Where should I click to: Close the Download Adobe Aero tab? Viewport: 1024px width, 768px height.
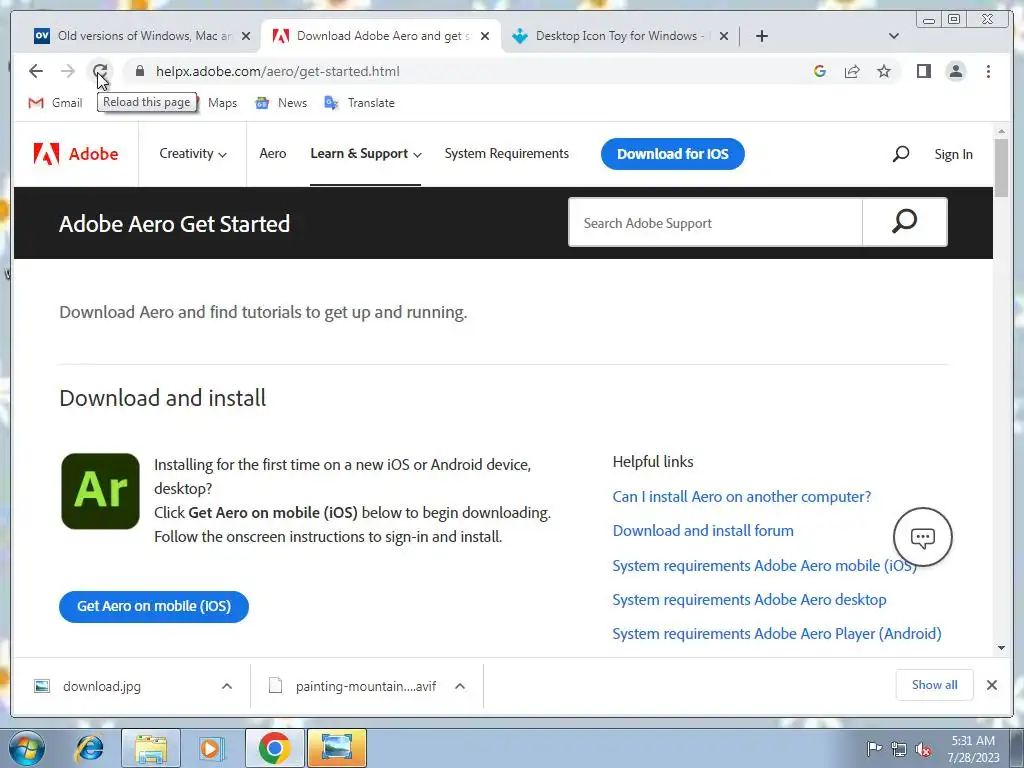tap(485, 36)
